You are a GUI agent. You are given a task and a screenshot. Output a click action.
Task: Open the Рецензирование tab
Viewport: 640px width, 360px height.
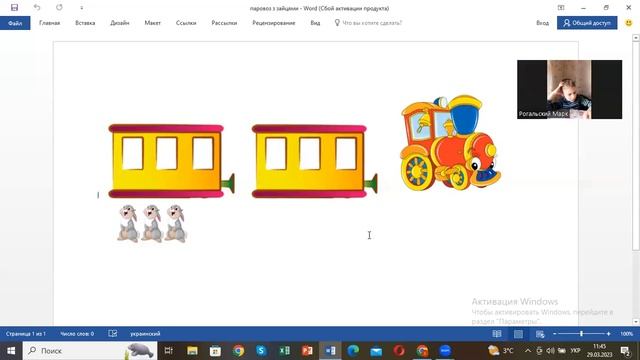pyautogui.click(x=273, y=23)
